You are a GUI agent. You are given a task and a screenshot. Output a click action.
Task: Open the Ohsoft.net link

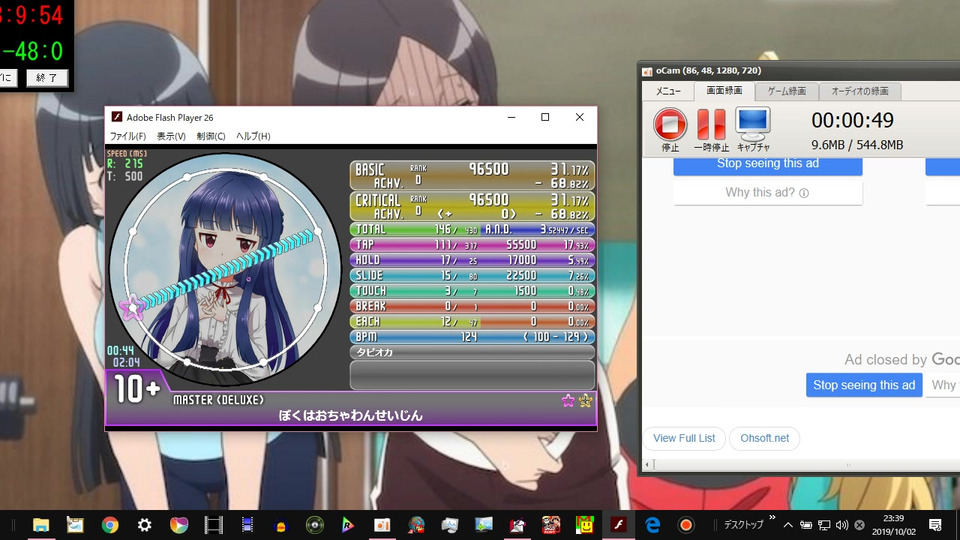[764, 438]
